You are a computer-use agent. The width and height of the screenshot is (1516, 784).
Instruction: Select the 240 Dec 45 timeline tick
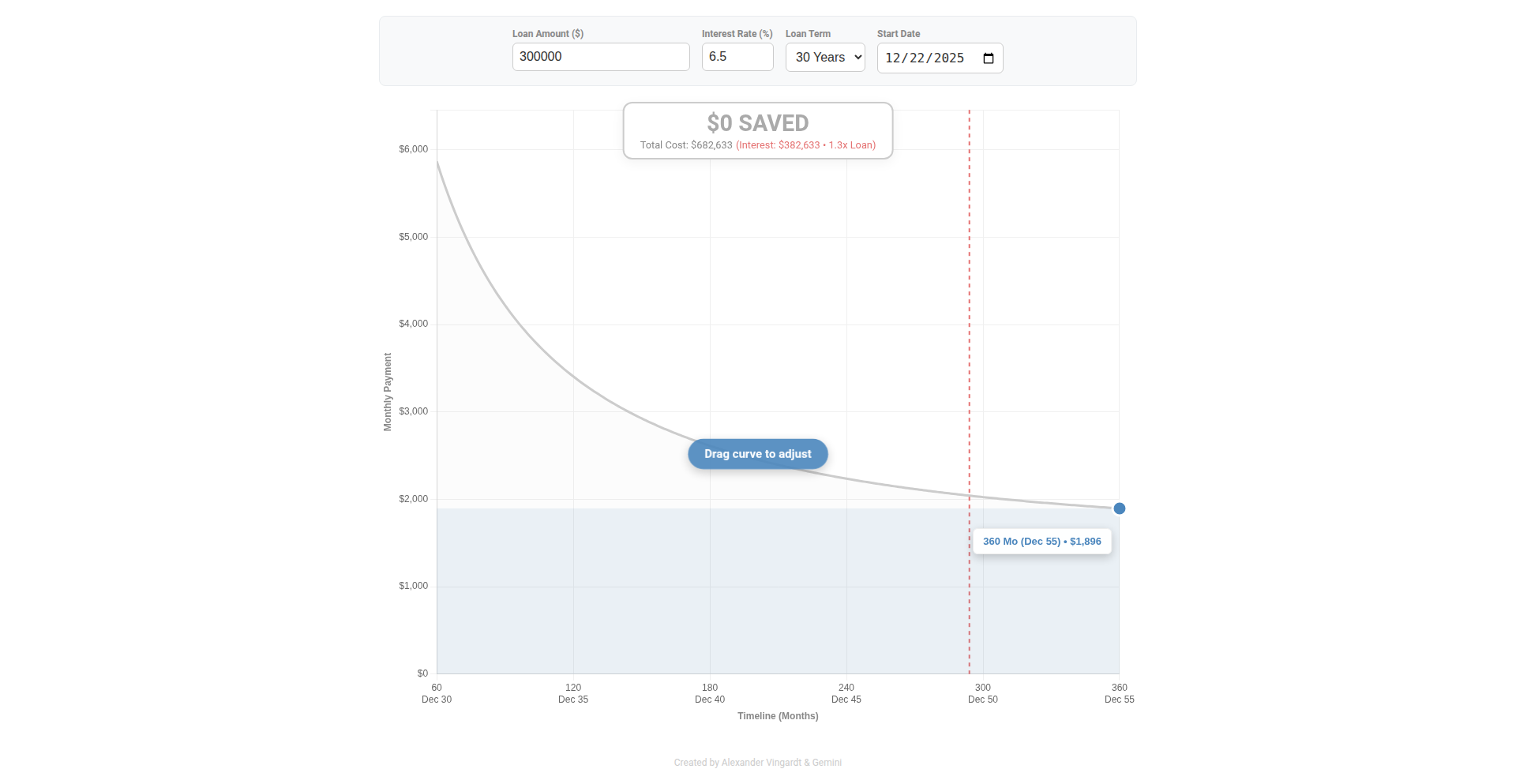click(846, 693)
